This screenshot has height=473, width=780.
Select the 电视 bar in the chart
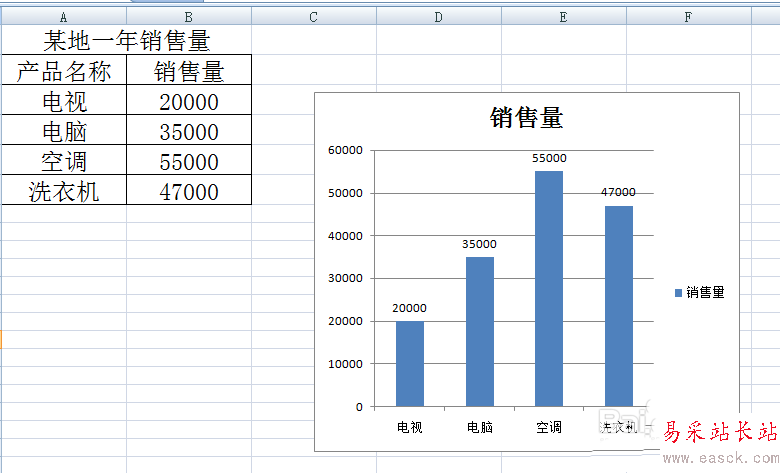coord(410,364)
